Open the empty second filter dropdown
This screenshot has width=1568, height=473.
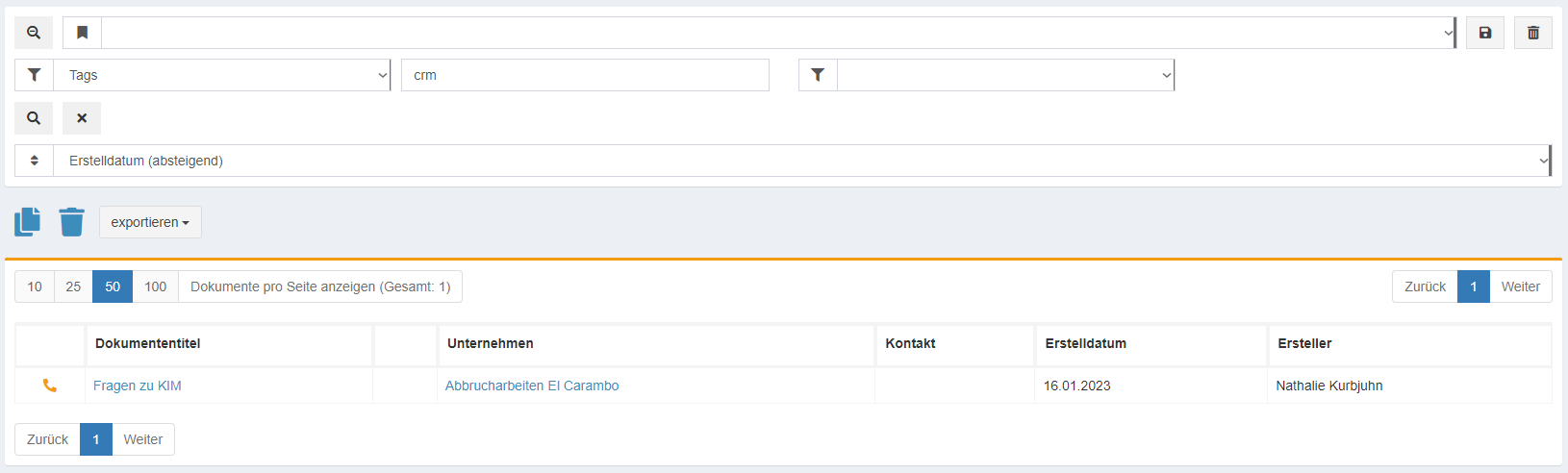[1005, 75]
